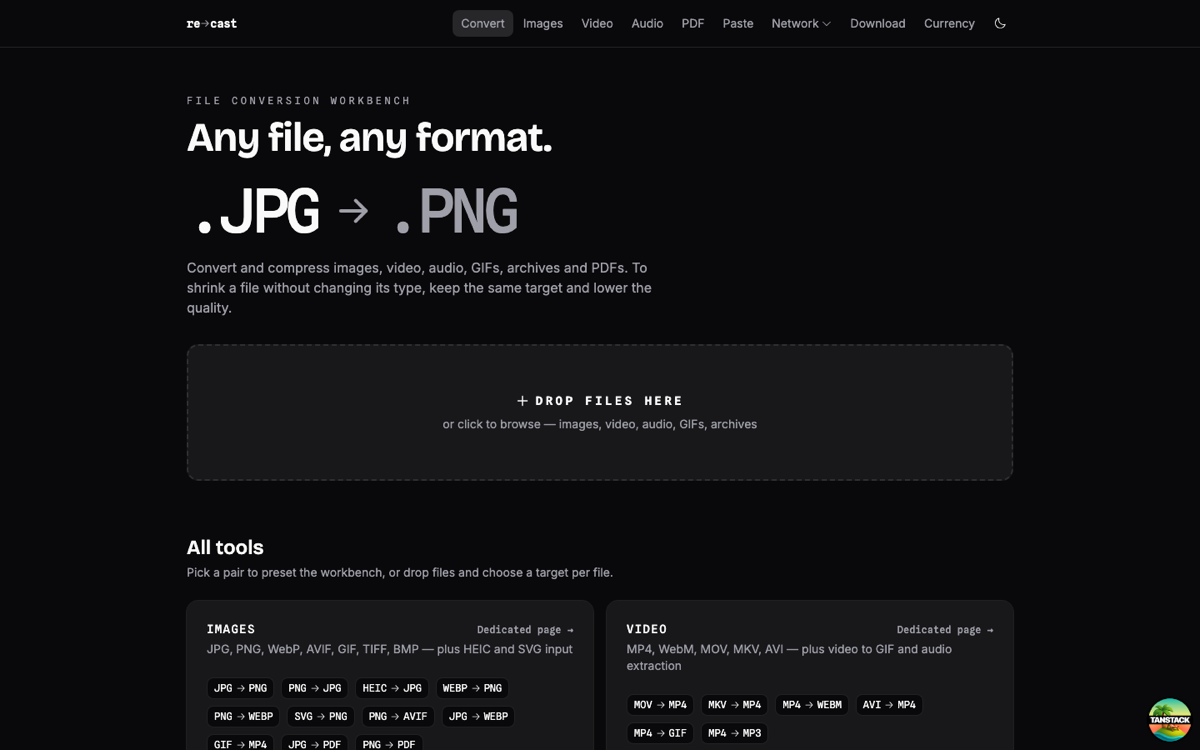
Task: Open the PDF nav item
Action: (x=693, y=23)
